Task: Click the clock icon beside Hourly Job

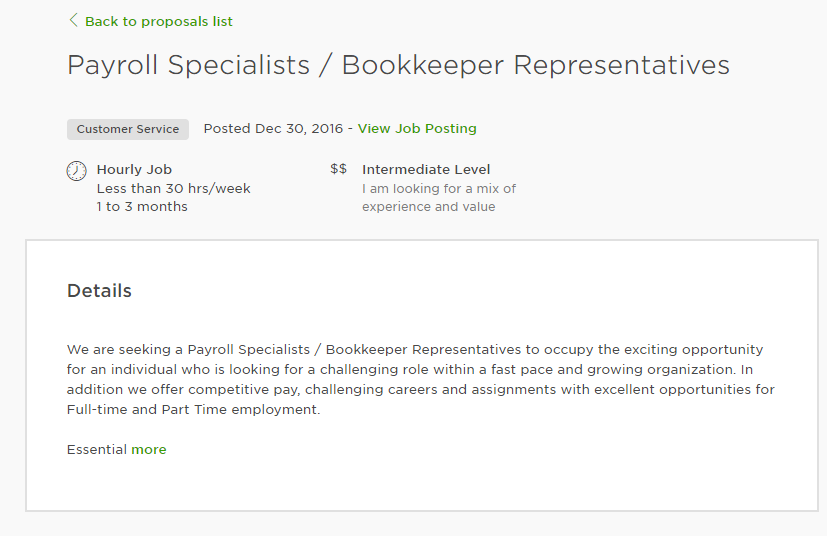Action: [76, 171]
